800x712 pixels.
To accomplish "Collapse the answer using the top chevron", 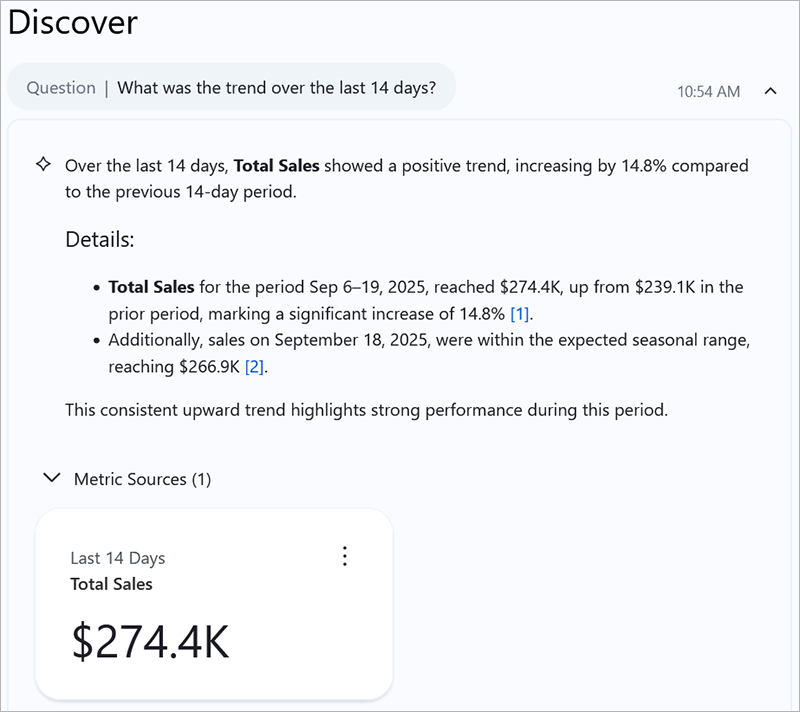I will pos(770,91).
